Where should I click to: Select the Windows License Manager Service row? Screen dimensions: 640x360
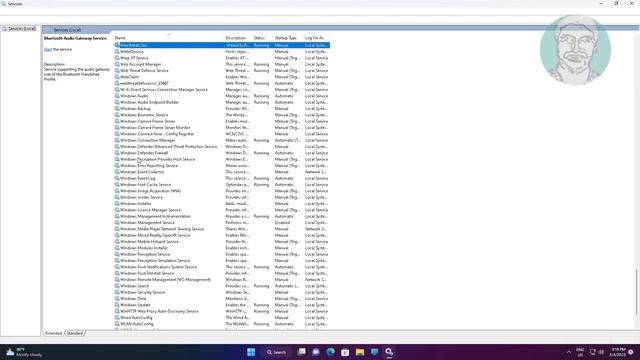click(x=222, y=210)
